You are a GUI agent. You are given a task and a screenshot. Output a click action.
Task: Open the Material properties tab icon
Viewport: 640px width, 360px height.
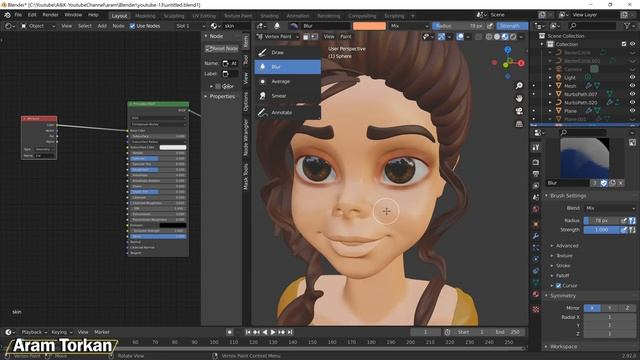pos(536,294)
